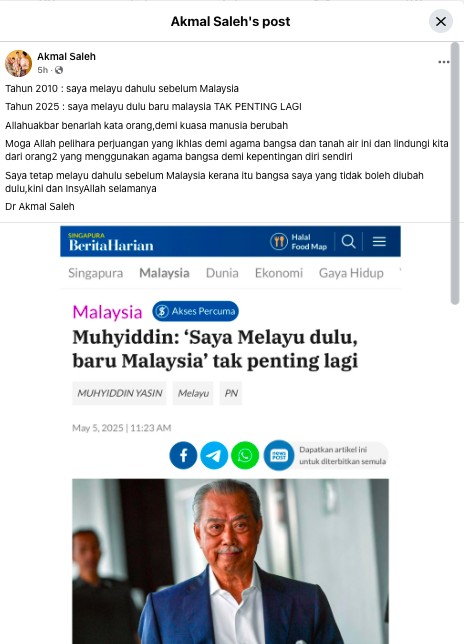This screenshot has width=464, height=644.
Task: Click the Melayu tag
Action: 193,393
